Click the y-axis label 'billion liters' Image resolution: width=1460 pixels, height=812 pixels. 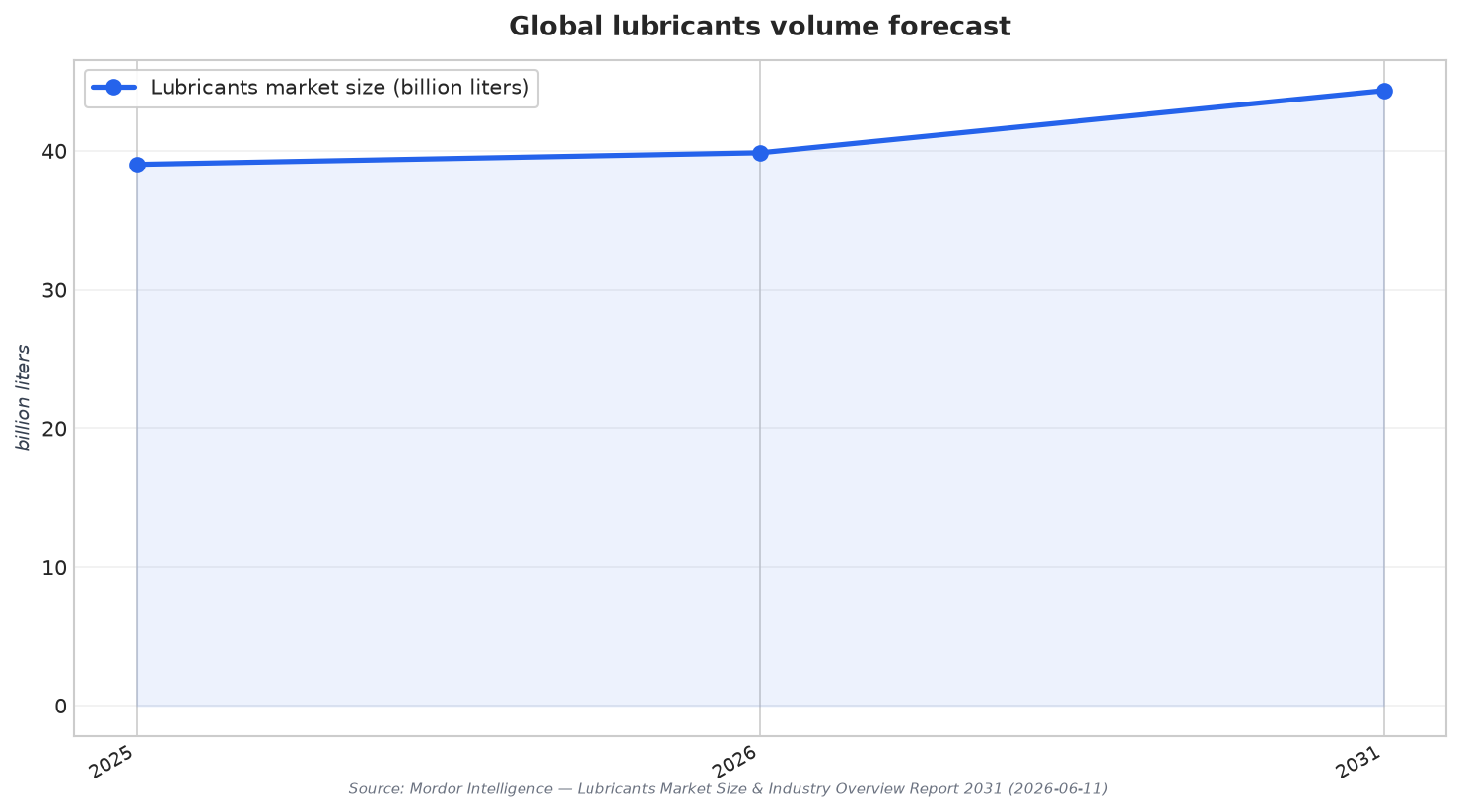tap(24, 398)
